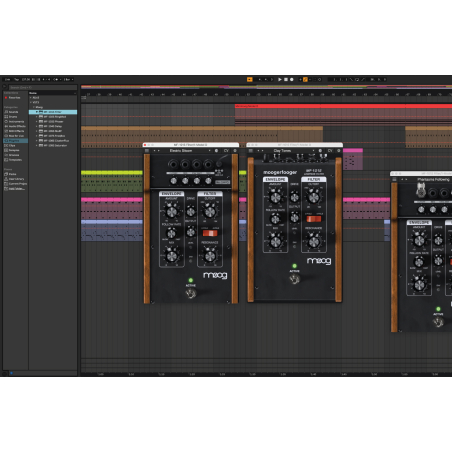Screen dimensions: 452x452
Task: Select highlighted MF-101S Filter plug-in entry
Action: click(x=53, y=112)
